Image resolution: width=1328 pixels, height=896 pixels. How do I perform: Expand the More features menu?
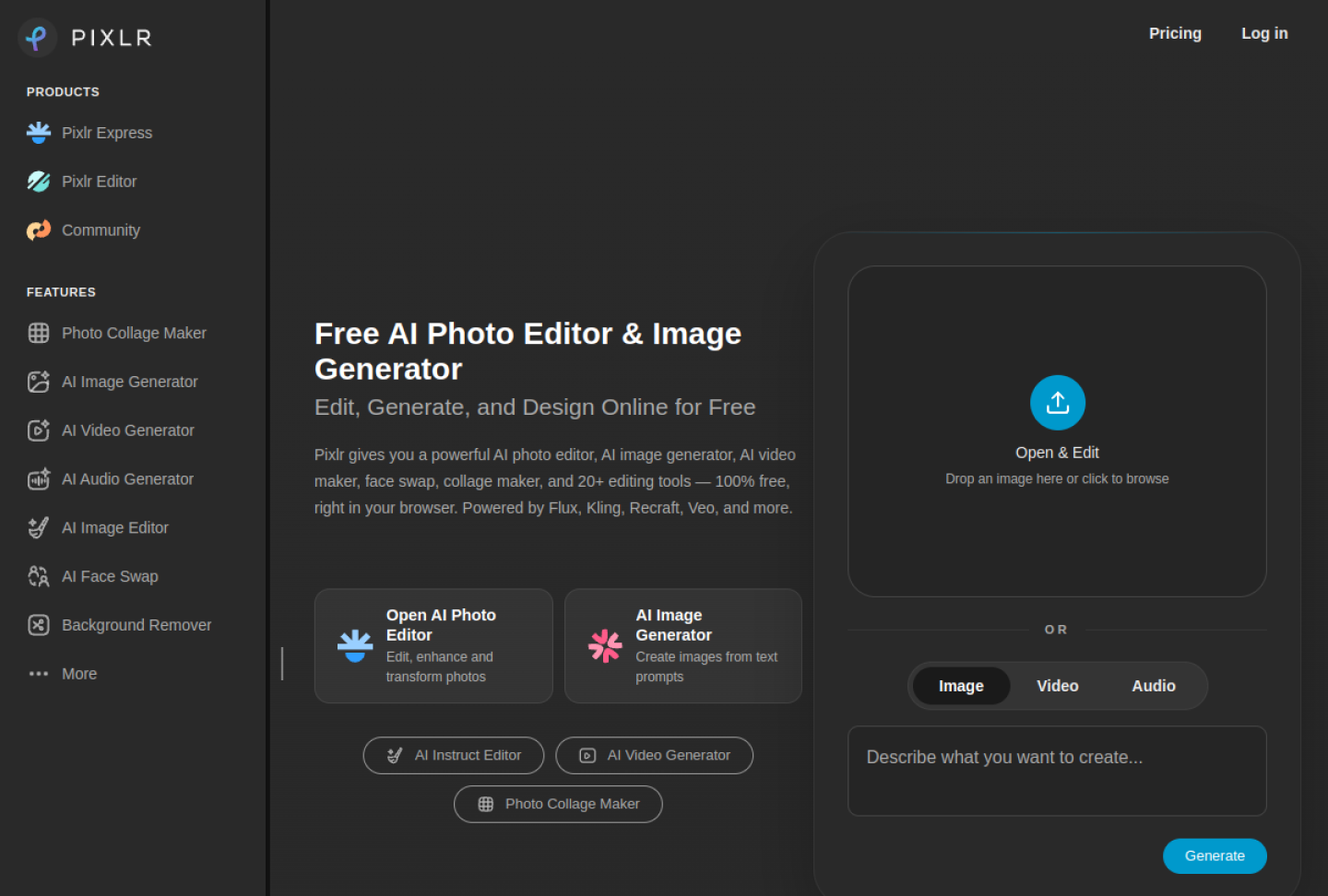[x=63, y=674]
